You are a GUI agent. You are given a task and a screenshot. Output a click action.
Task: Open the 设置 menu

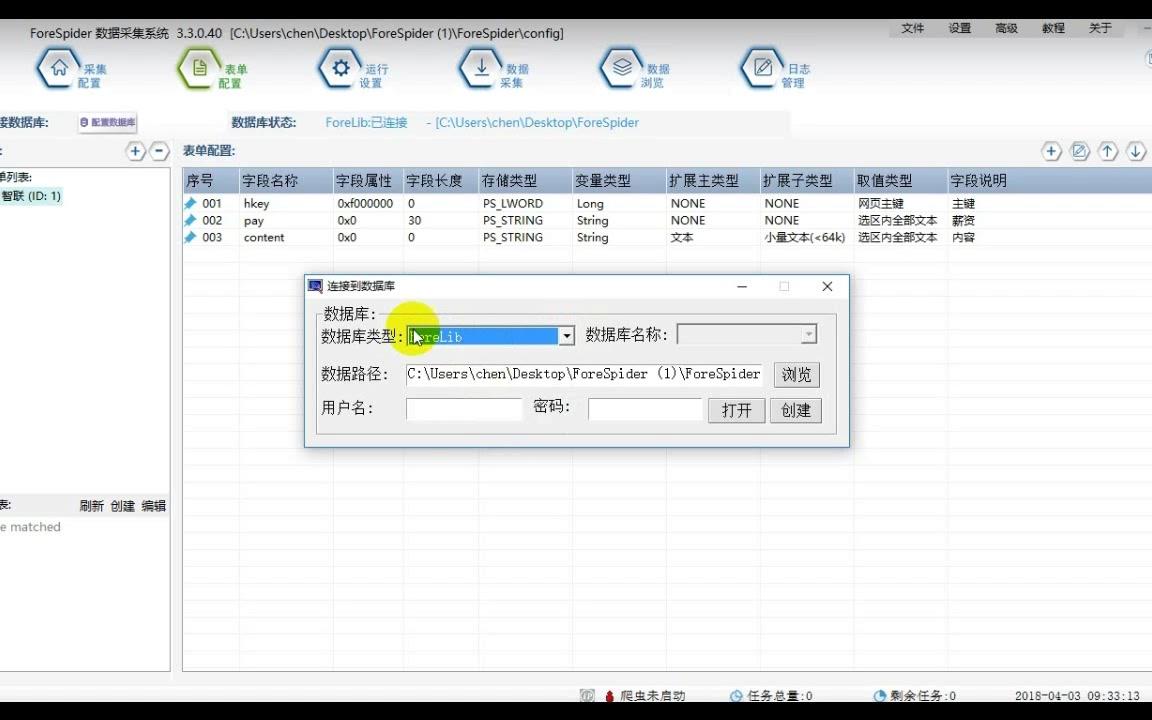(x=958, y=28)
